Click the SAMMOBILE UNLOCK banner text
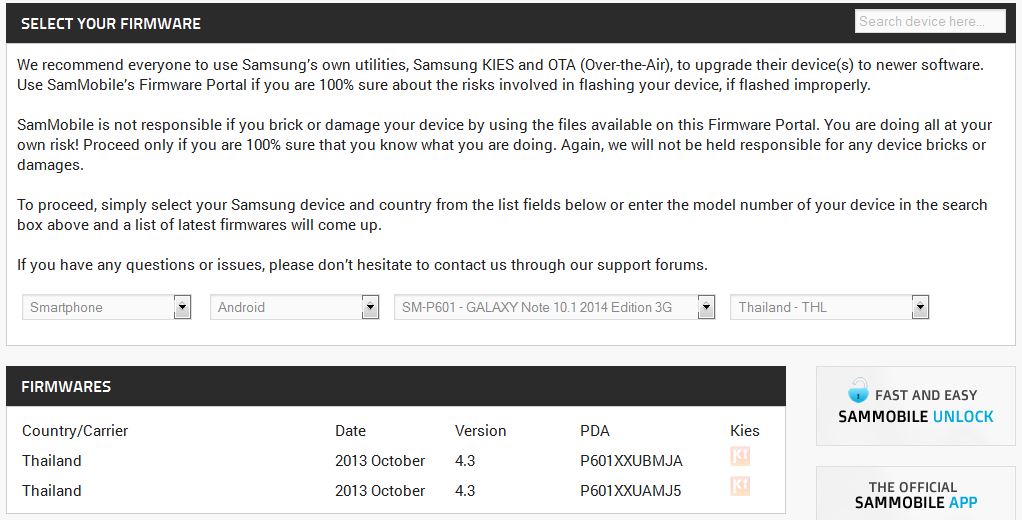 916,416
